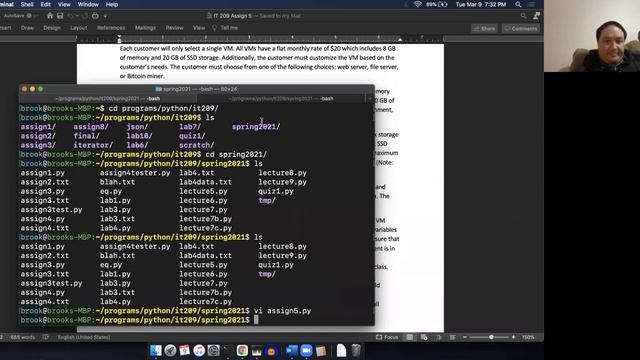Switch to Word's Layout tab
Screen dimensions: 640x360
coord(79,28)
